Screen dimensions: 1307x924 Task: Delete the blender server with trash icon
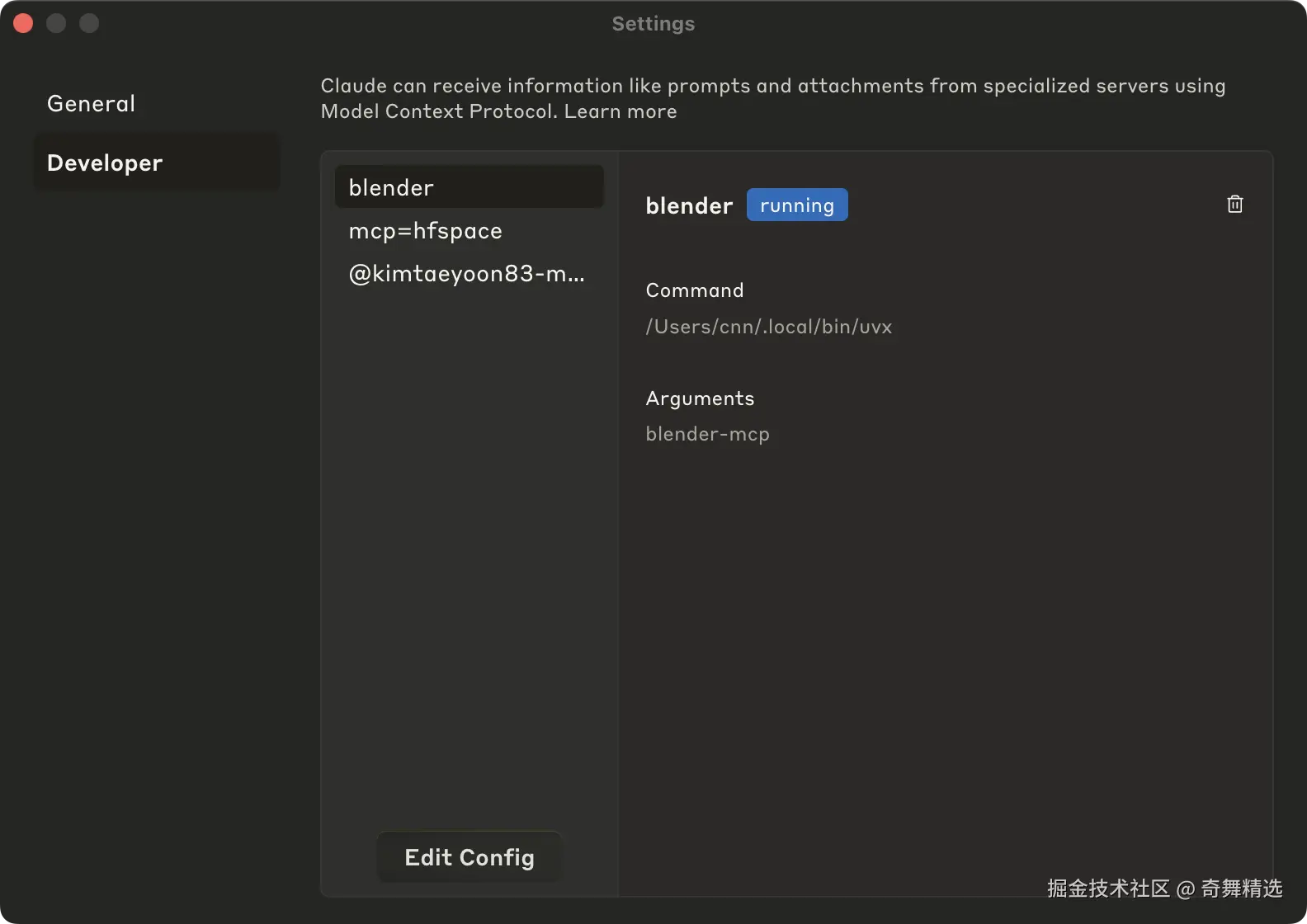tap(1234, 204)
